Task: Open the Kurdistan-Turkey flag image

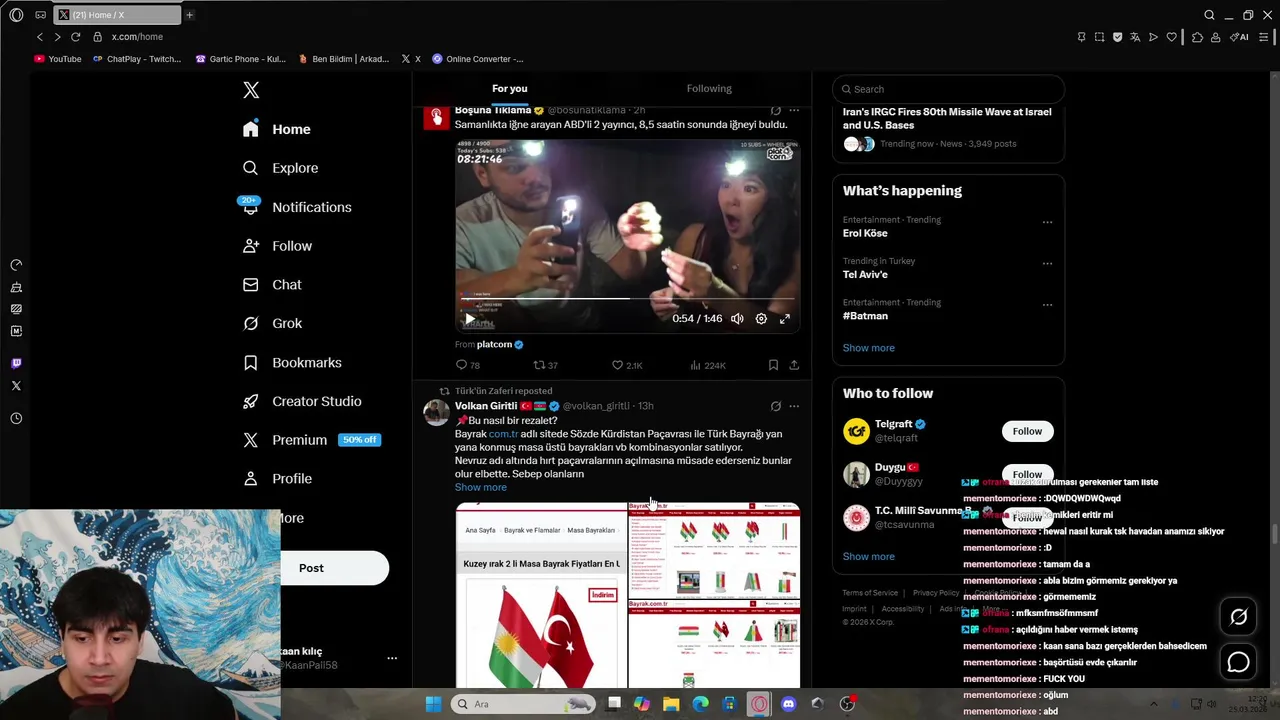Action: click(541, 595)
